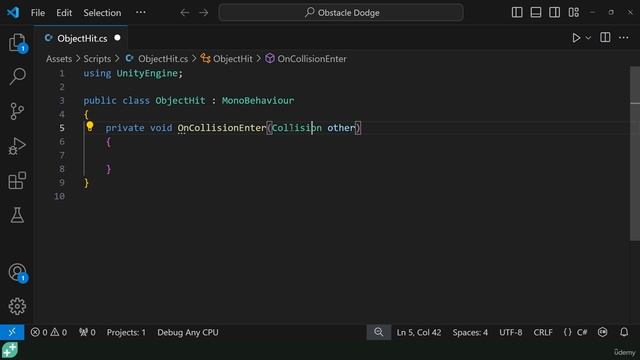Click editor vertical scrollbar
This screenshot has width=640, height=360.
click(635, 153)
